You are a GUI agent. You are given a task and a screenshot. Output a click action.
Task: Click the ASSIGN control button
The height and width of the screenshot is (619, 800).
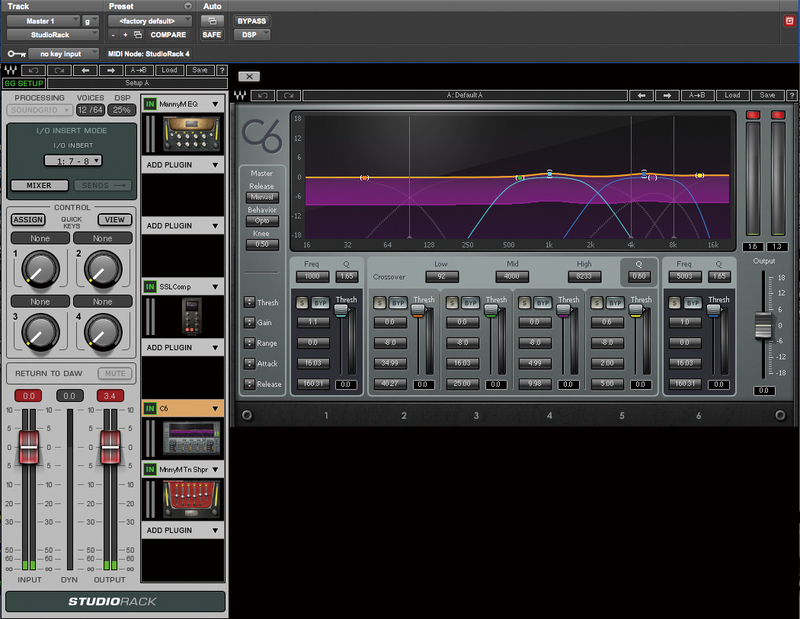(x=28, y=220)
